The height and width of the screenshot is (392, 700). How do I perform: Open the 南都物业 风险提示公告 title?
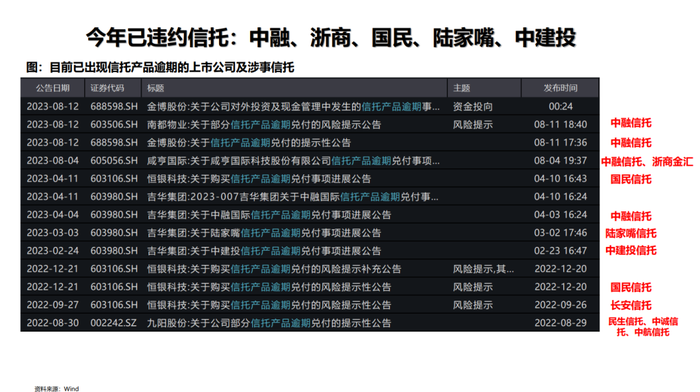264,125
